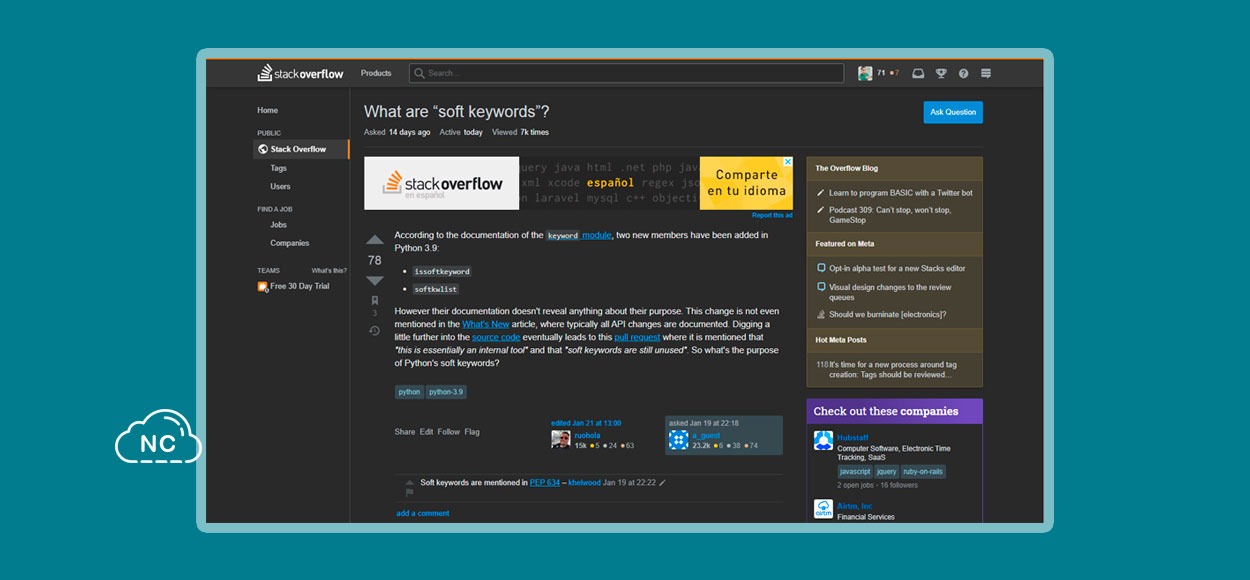Viewport: 1250px width, 580px height.
Task: Click the "Report this ad" link
Action: pos(772,215)
